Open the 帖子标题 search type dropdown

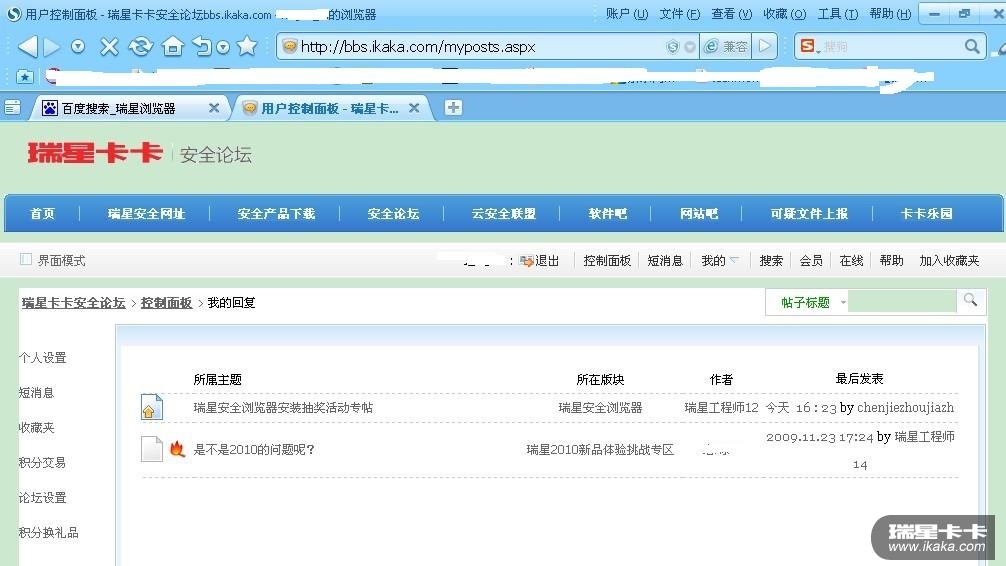812,302
